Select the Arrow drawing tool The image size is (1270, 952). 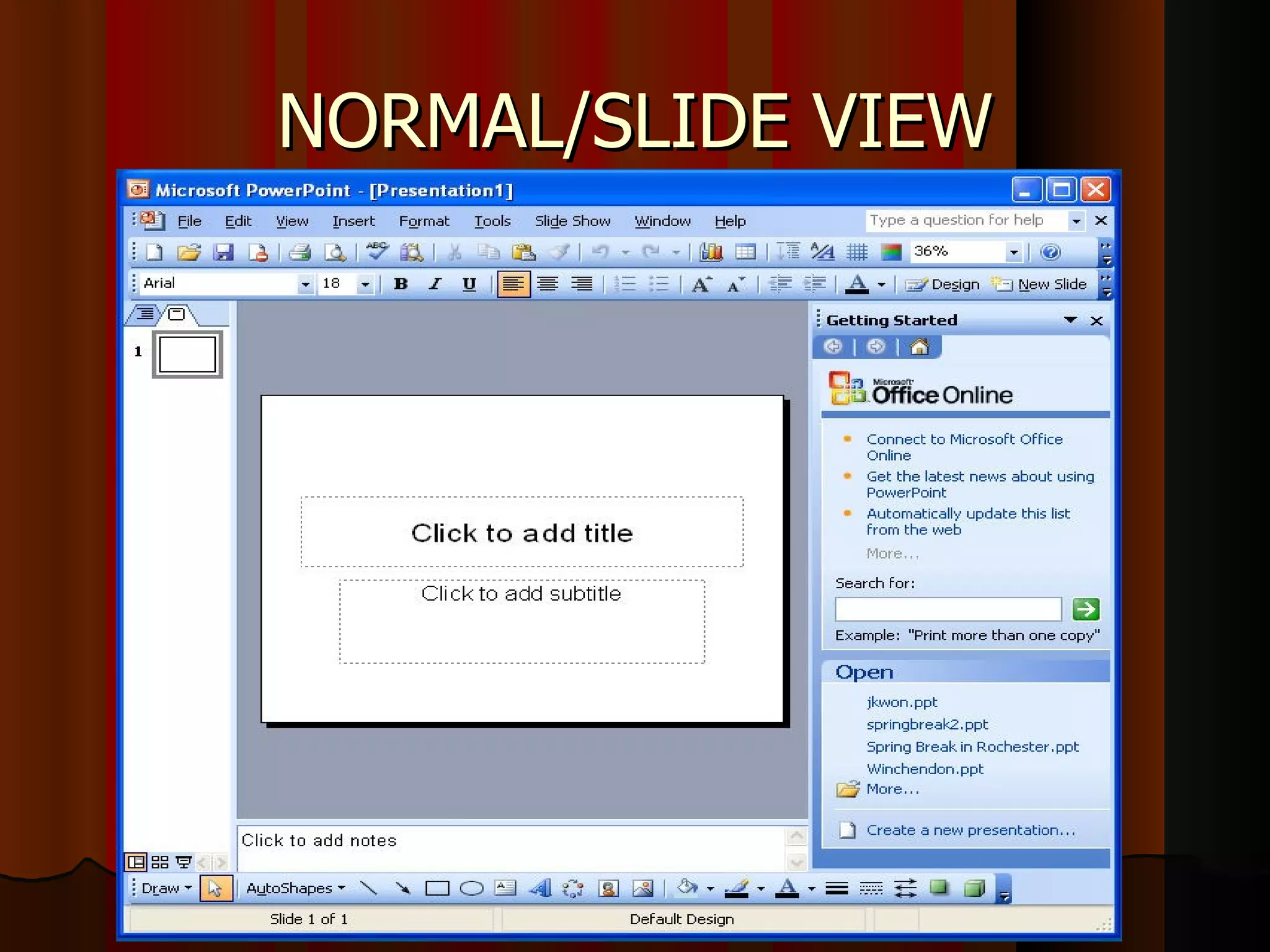click(x=403, y=888)
